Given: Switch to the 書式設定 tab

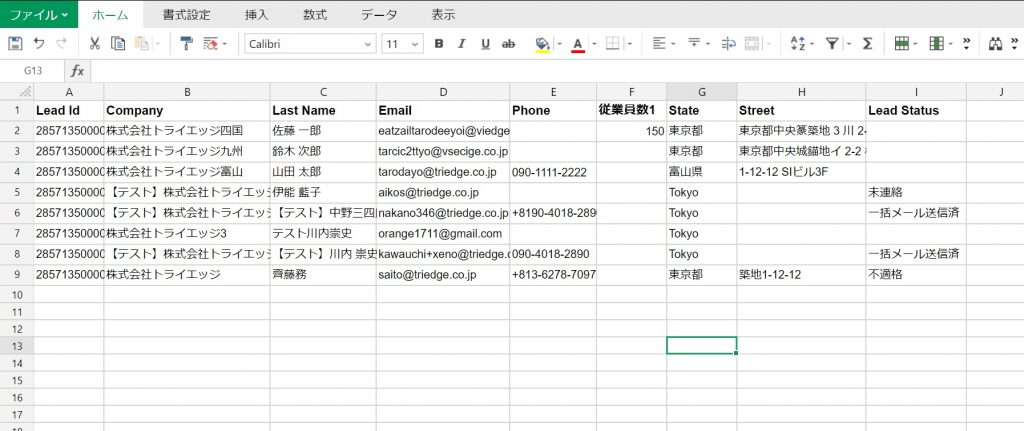Looking at the screenshot, I should click(186, 15).
